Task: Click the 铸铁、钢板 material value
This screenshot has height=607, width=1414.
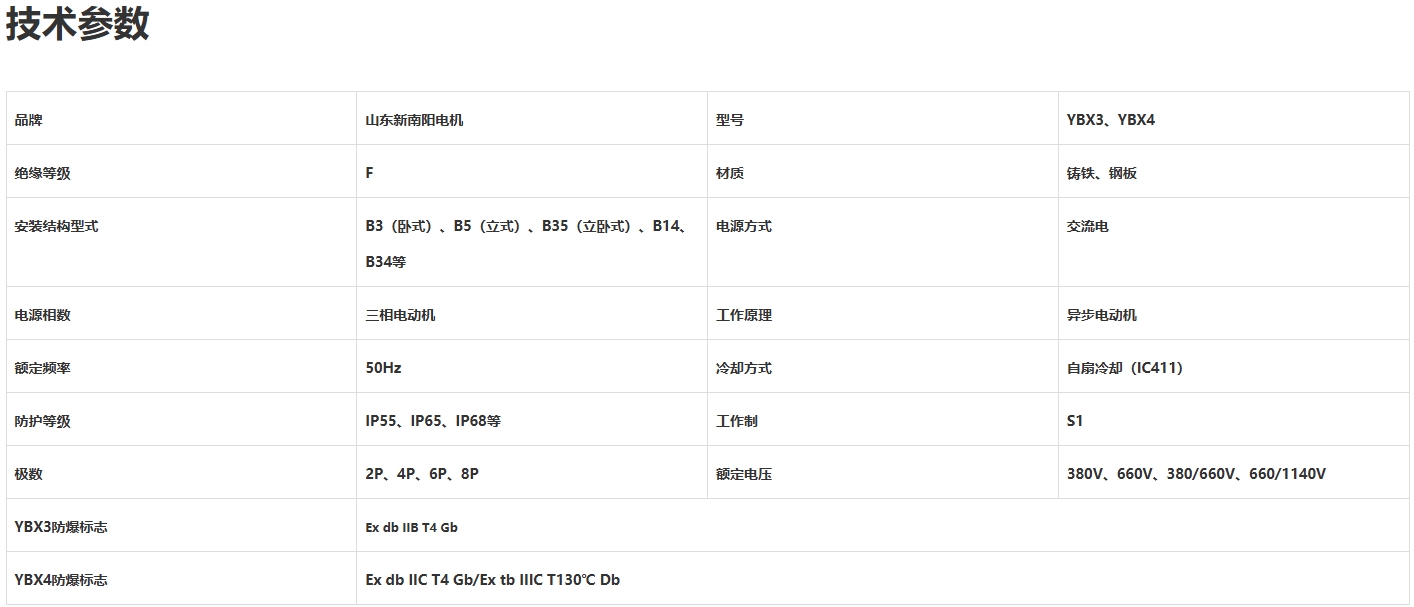Action: point(1102,173)
